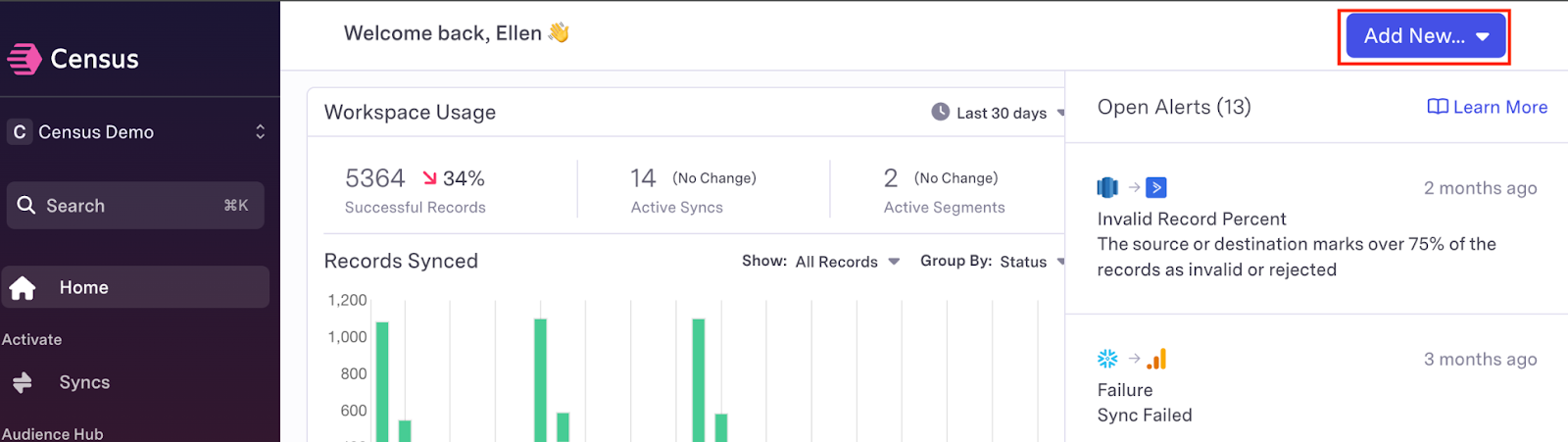The width and height of the screenshot is (1568, 442).
Task: Click the Google Analytics destination icon
Action: pos(1156,359)
